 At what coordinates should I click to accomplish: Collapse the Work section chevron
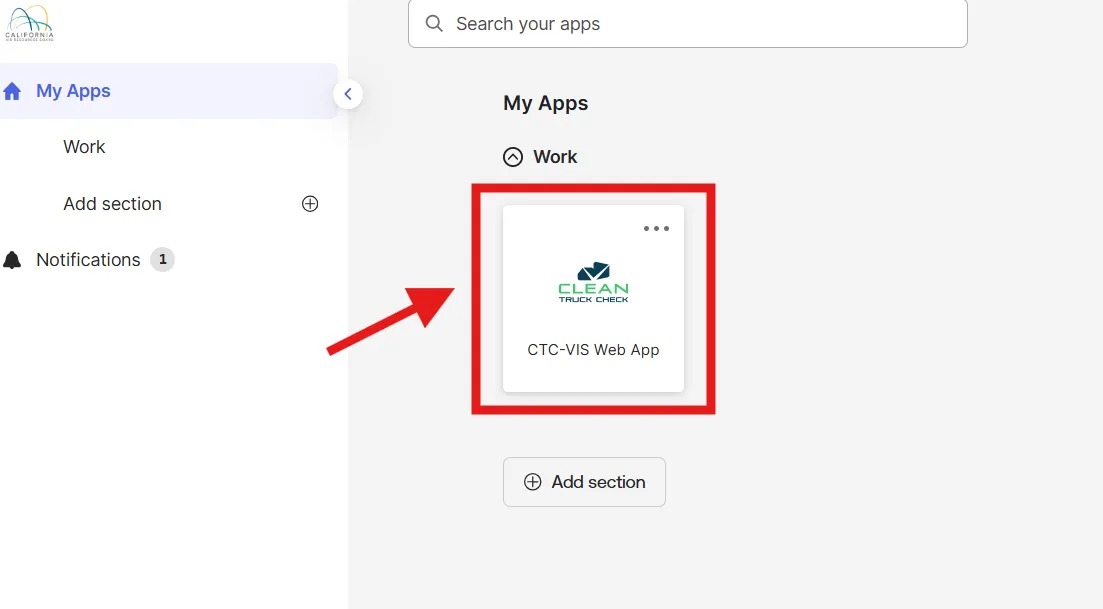pyautogui.click(x=513, y=157)
